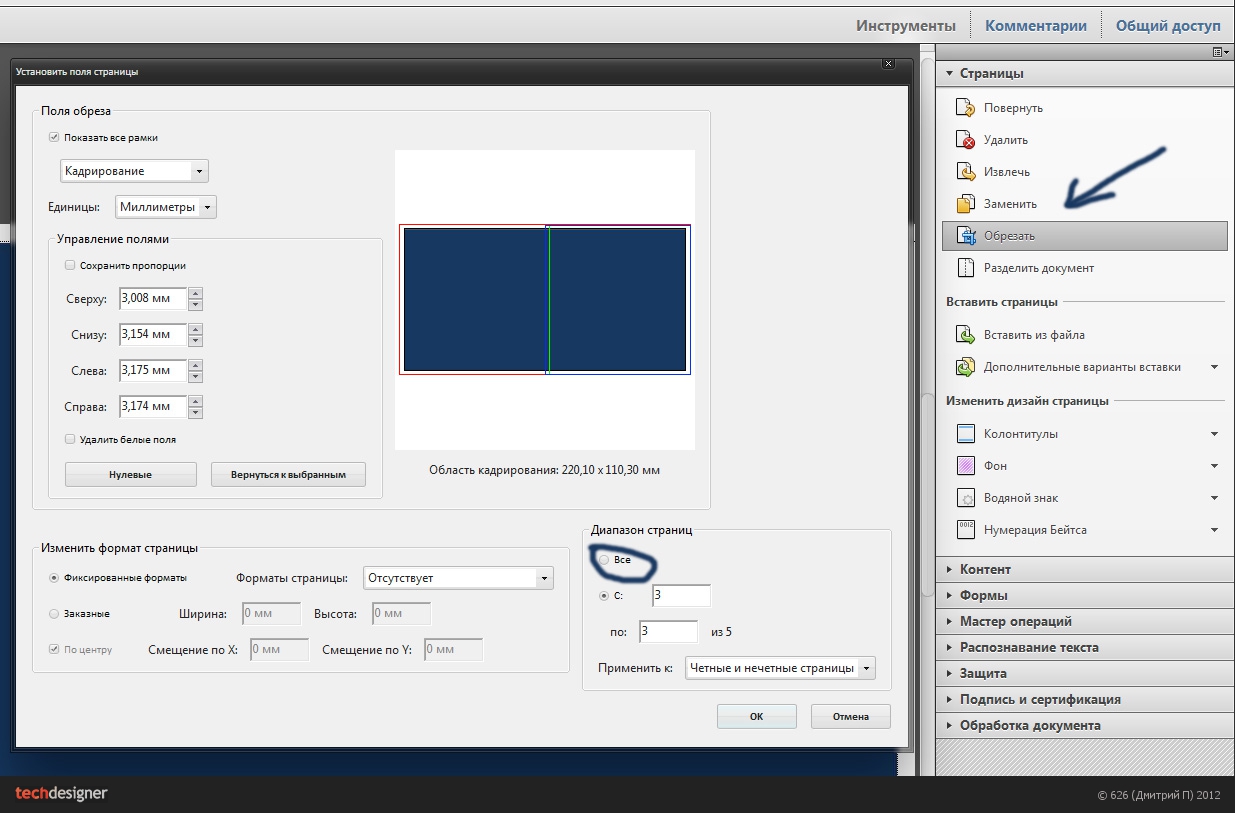1235x813 pixels.
Task: Click the Справа margin input field
Action: tap(153, 406)
